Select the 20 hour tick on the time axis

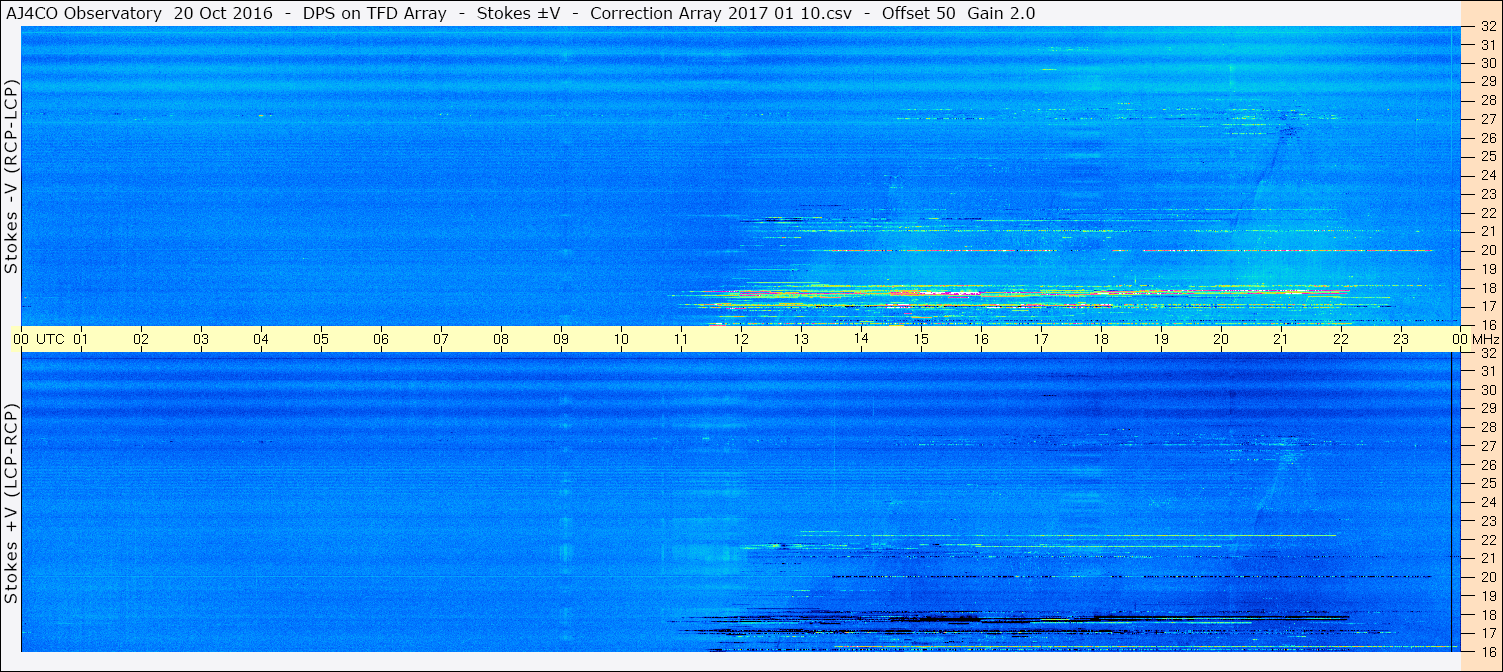[1221, 339]
